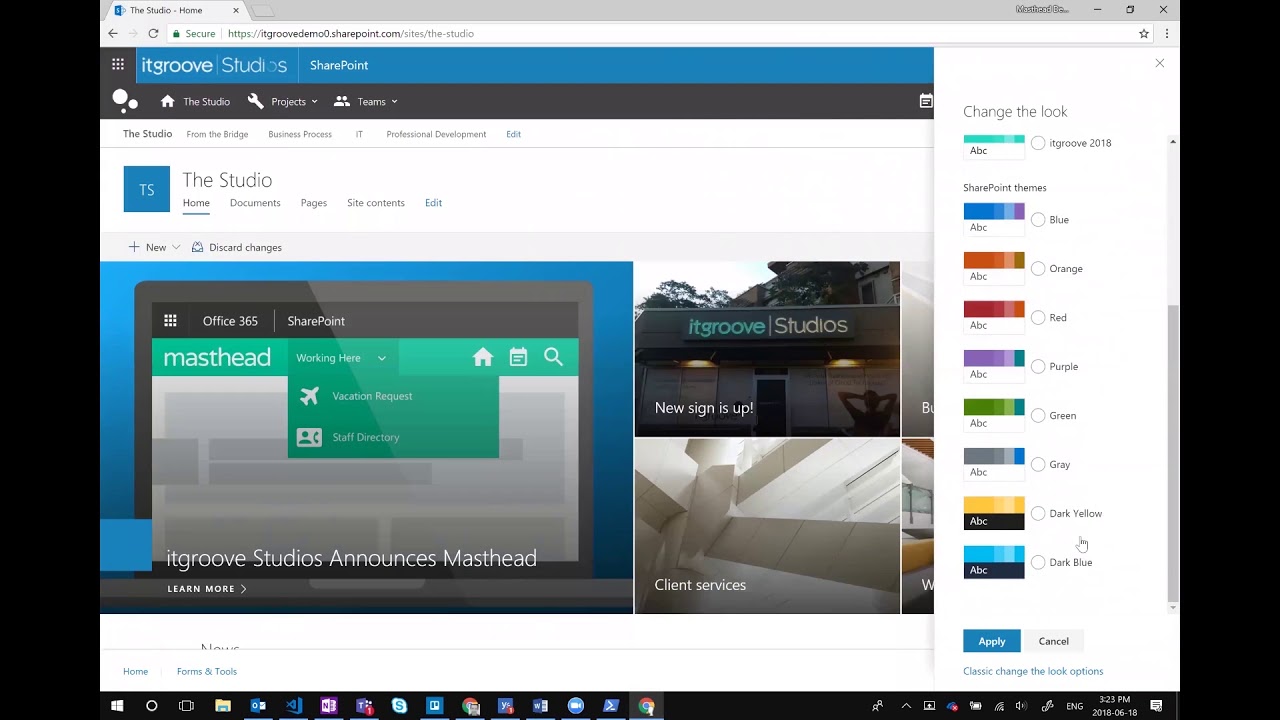Open the Client services news tile
This screenshot has height=720, width=1280.
pos(767,526)
